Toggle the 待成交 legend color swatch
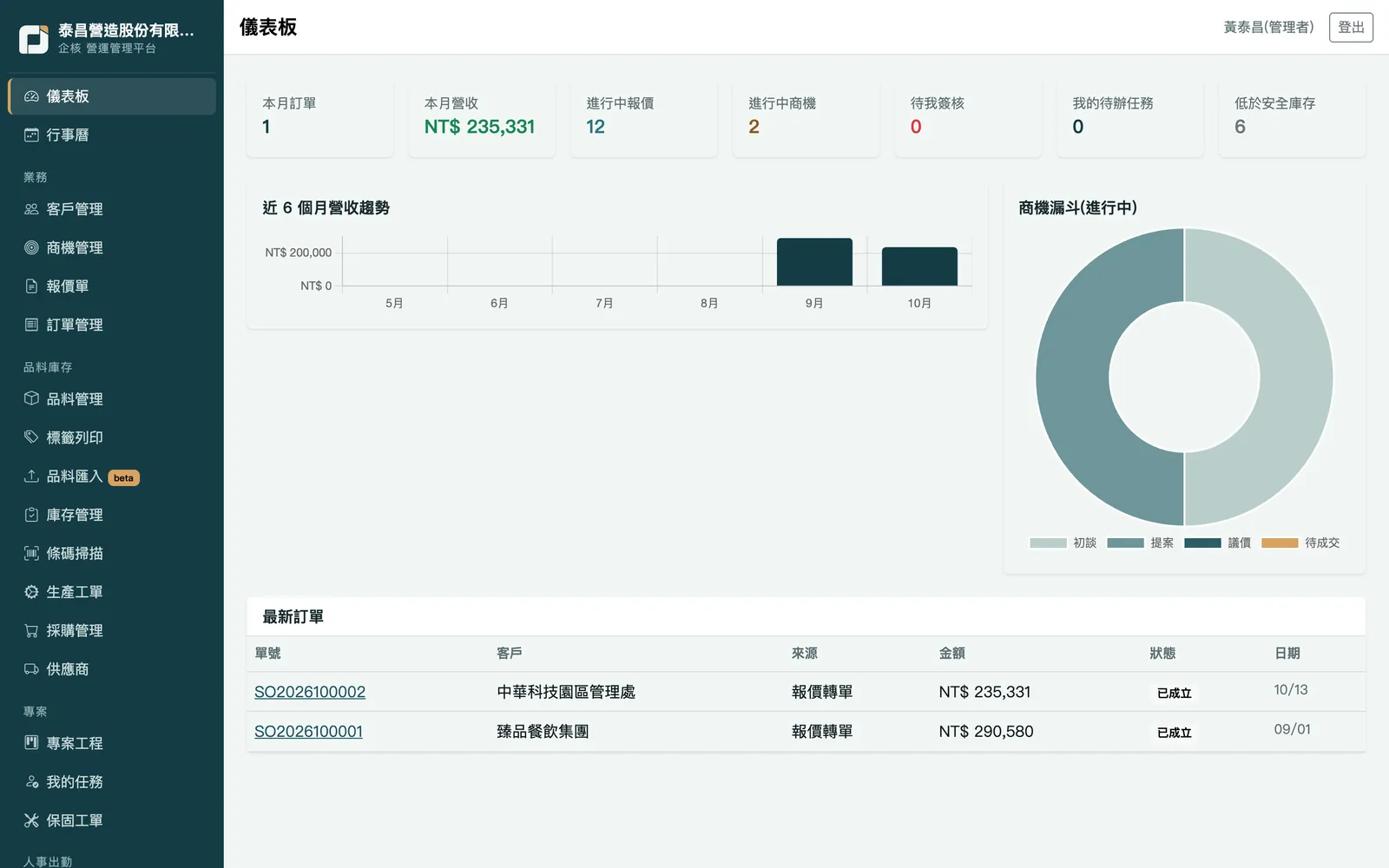 1280,543
